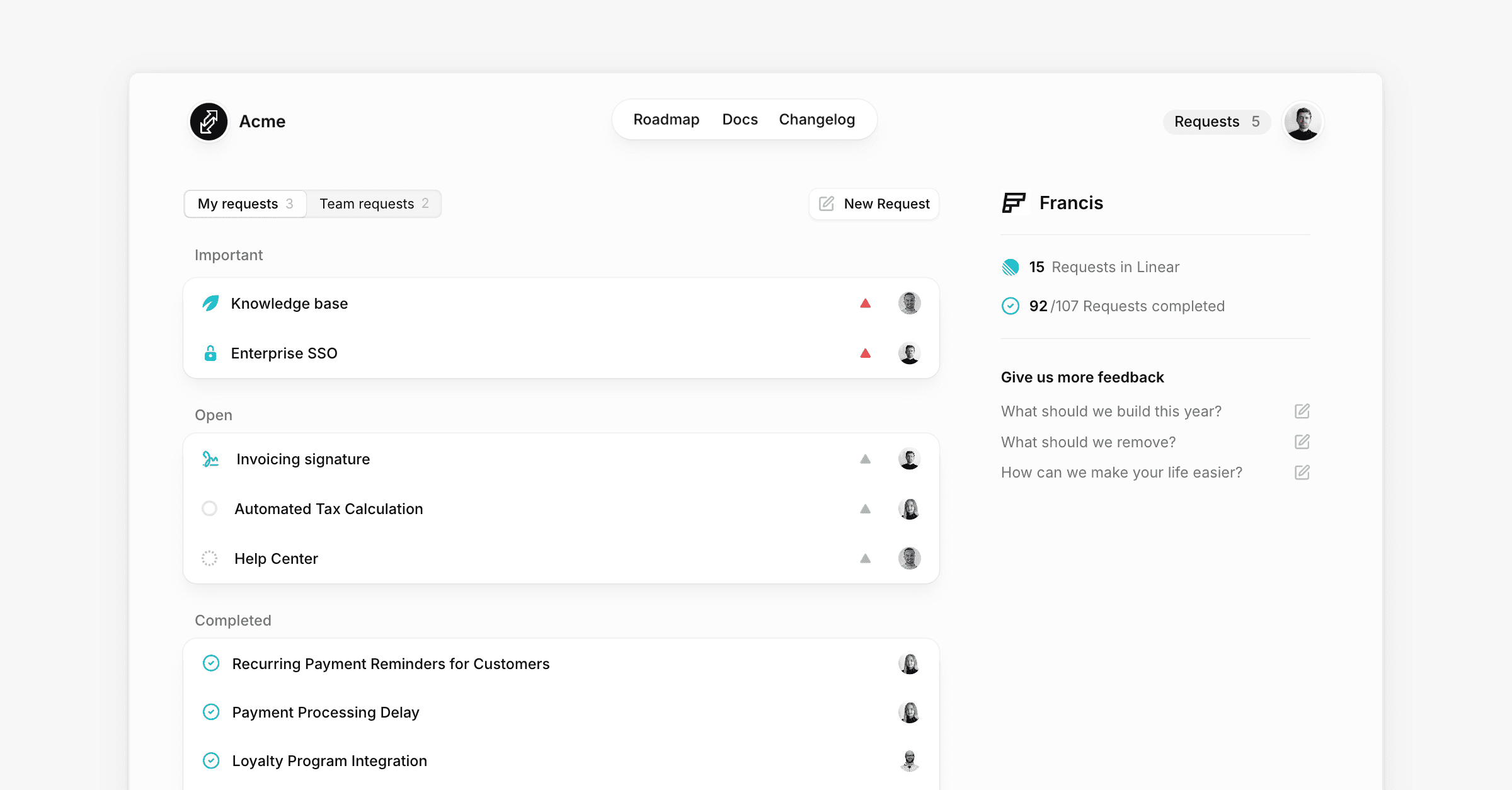Viewport: 1512px width, 790px height.
Task: Open the user profile avatar menu
Action: click(x=1302, y=122)
